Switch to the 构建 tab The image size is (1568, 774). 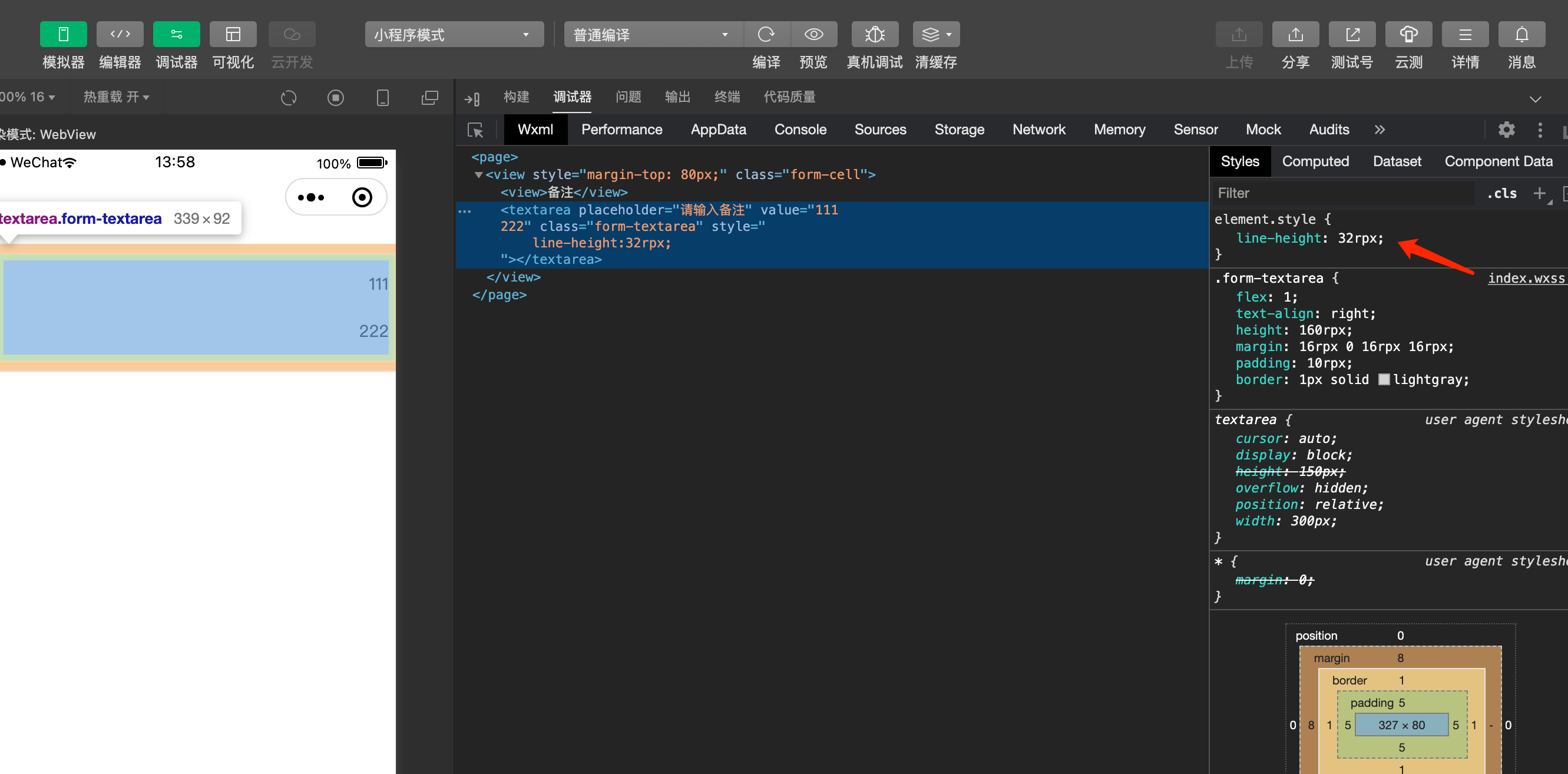[516, 97]
